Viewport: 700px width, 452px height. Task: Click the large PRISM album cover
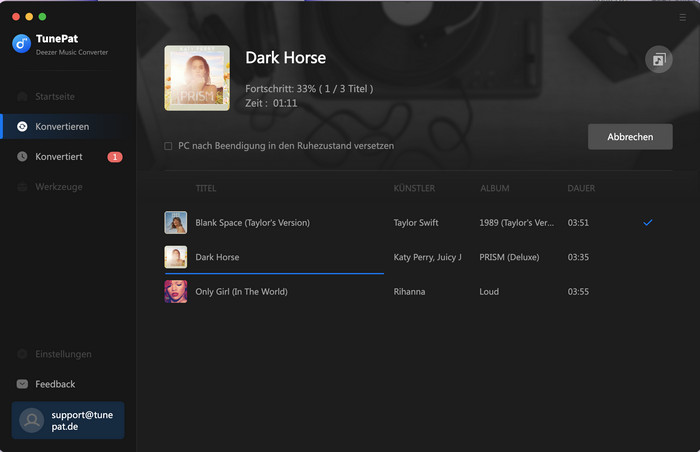click(x=197, y=78)
